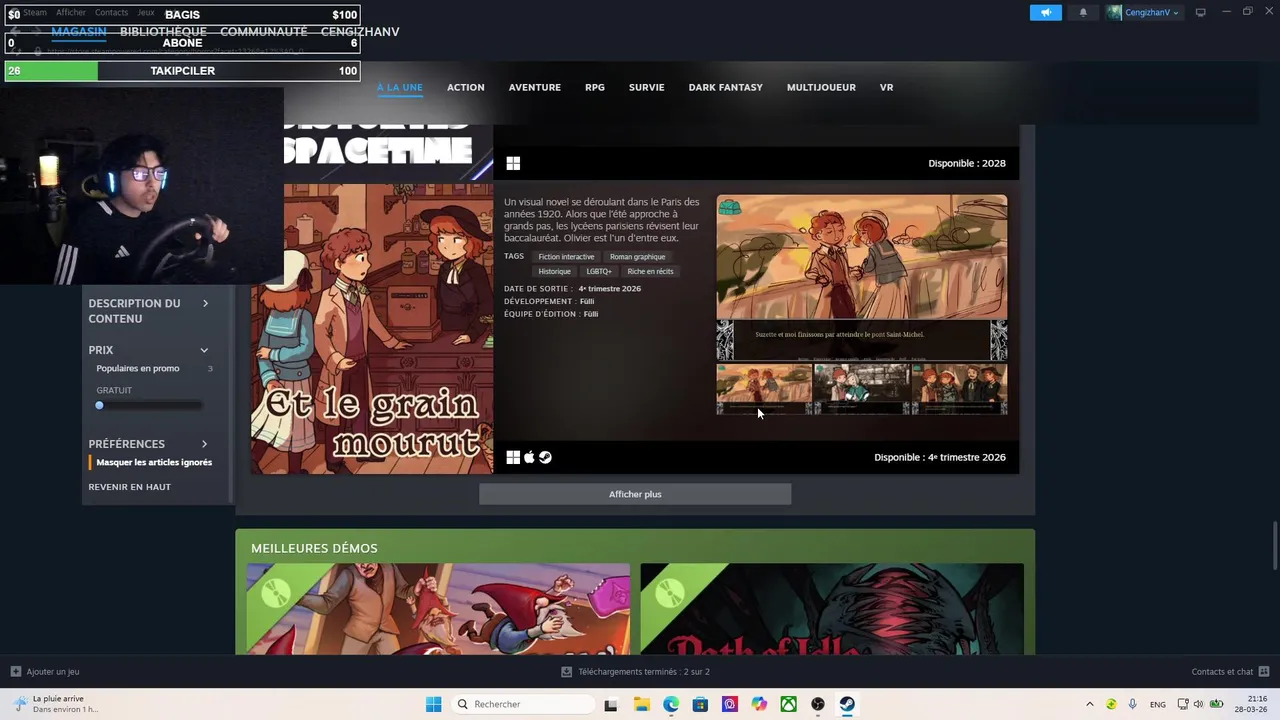
Task: Click the ENG language indicator
Action: pyautogui.click(x=1158, y=704)
